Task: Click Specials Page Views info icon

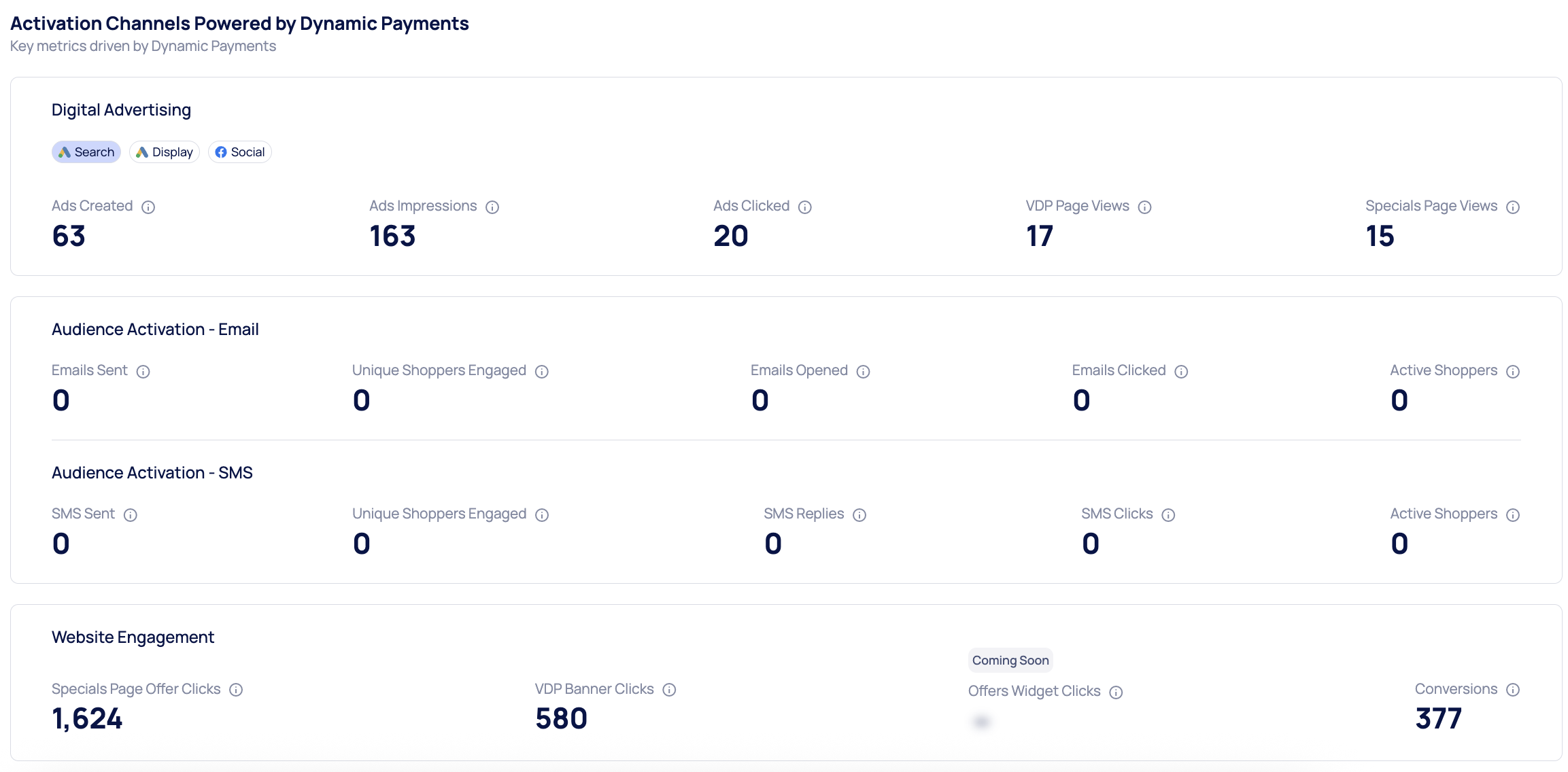Action: pos(1513,207)
